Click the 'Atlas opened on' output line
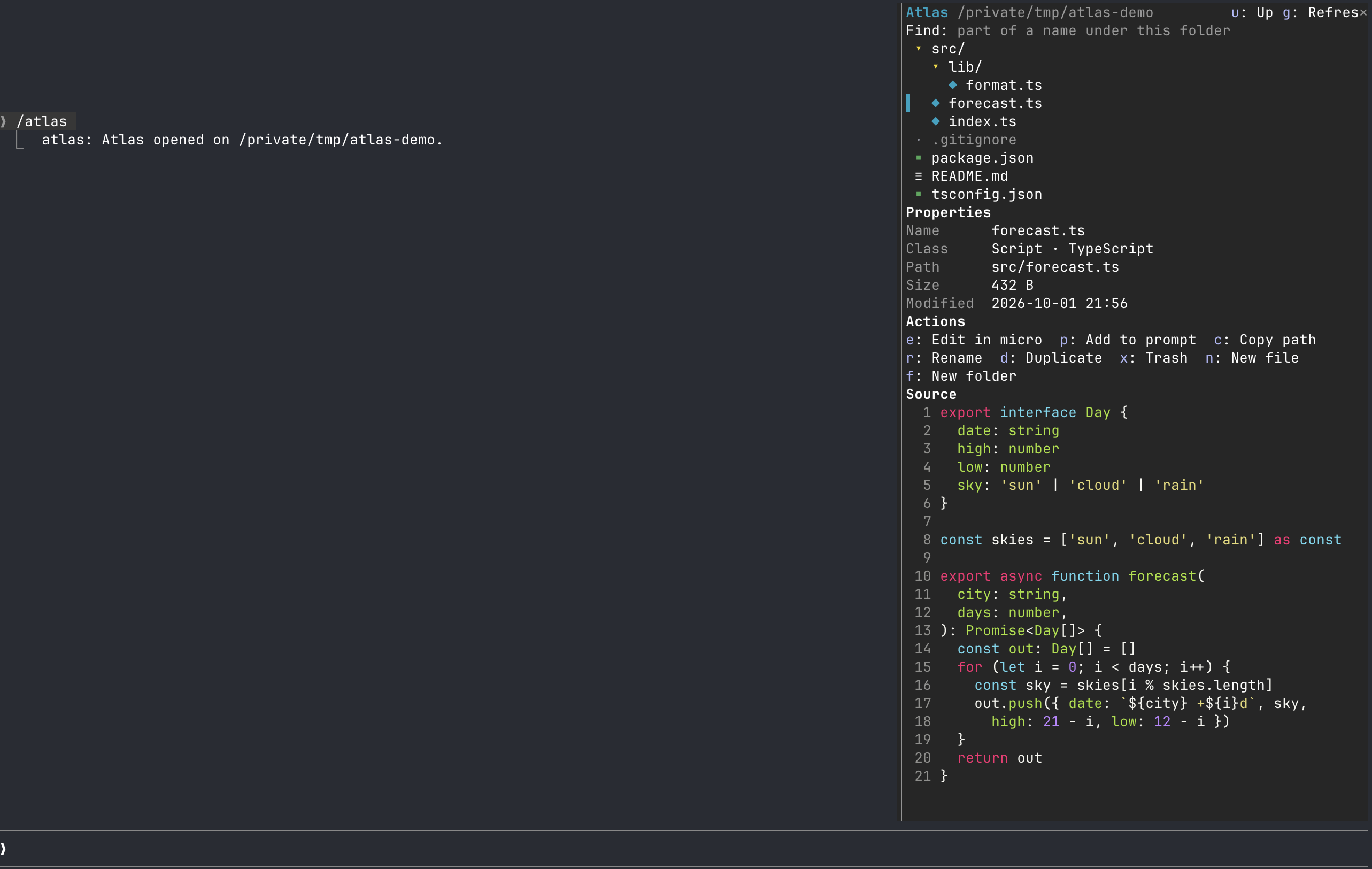The width and height of the screenshot is (1372, 869). [242, 140]
